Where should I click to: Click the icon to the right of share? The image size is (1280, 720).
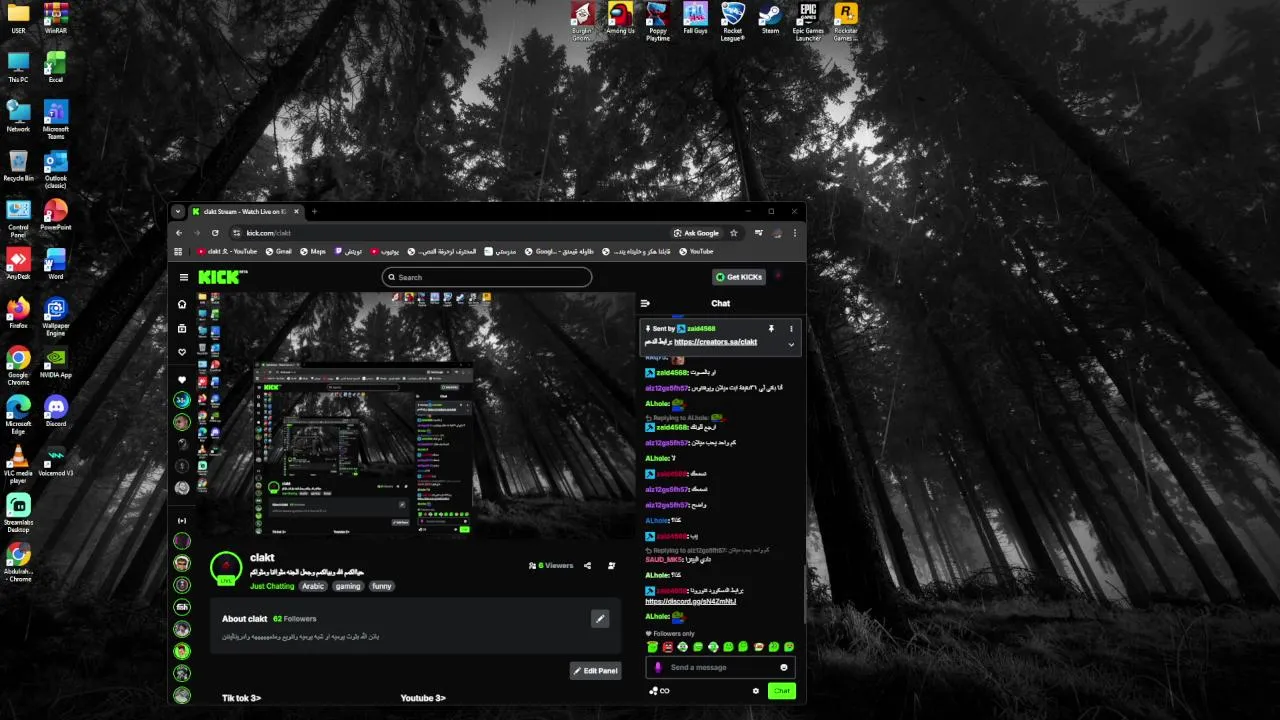point(611,565)
